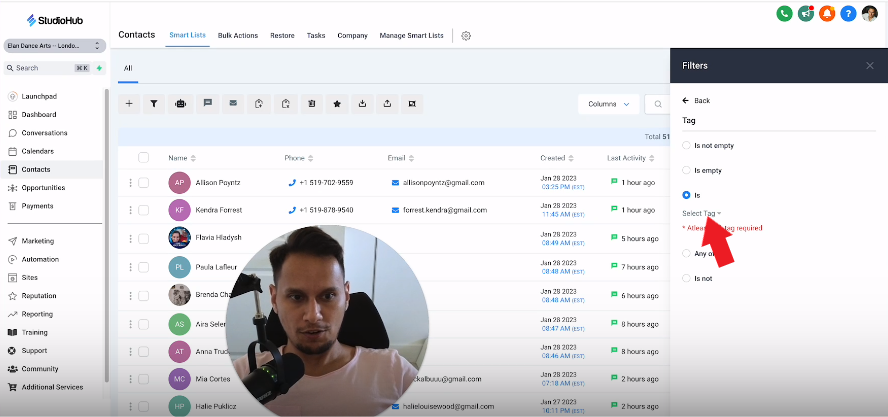Click the email icon for Kendra Forrest

point(395,210)
